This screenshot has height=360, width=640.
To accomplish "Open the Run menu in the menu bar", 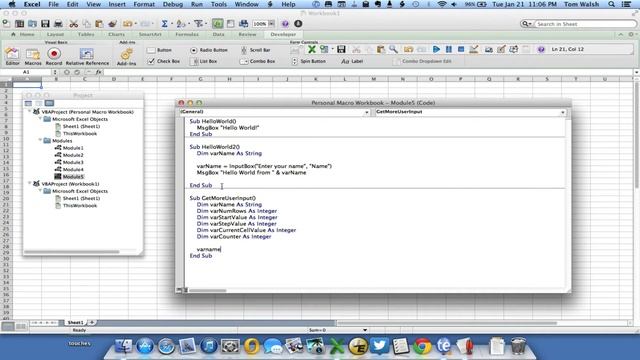I will pyautogui.click(x=197, y=4).
